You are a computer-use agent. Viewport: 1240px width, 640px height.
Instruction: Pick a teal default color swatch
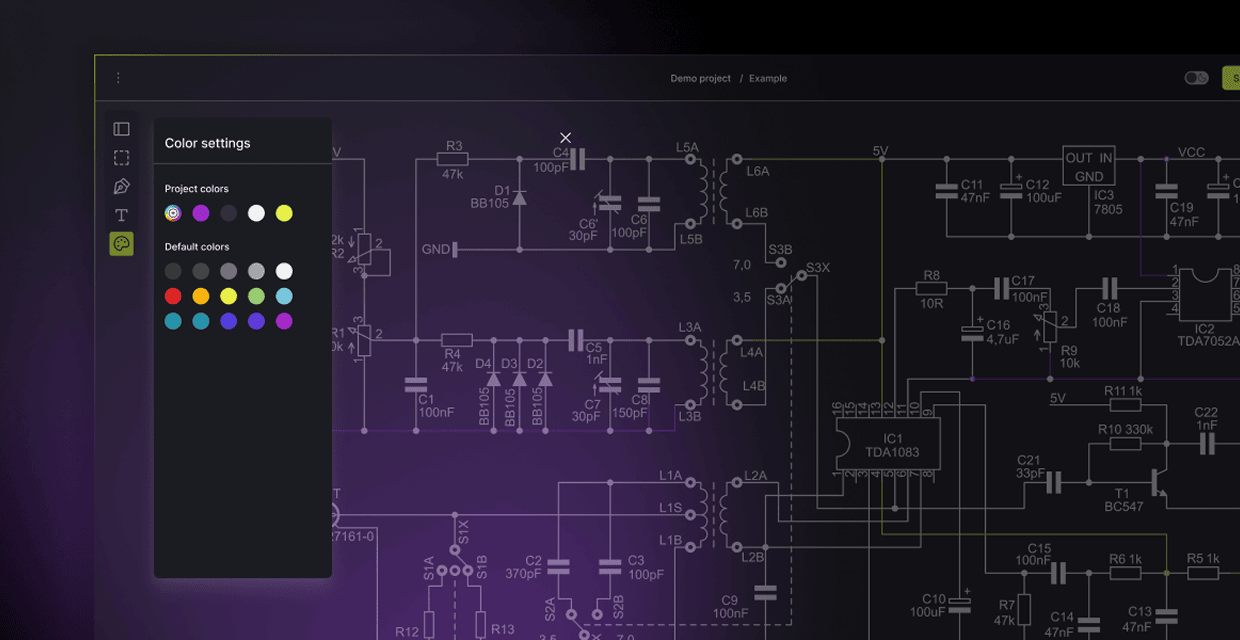click(x=173, y=321)
